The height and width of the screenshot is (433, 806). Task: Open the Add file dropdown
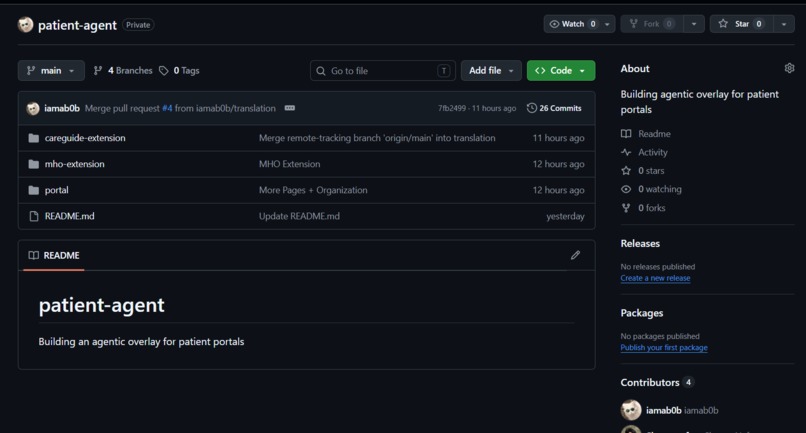pos(491,70)
